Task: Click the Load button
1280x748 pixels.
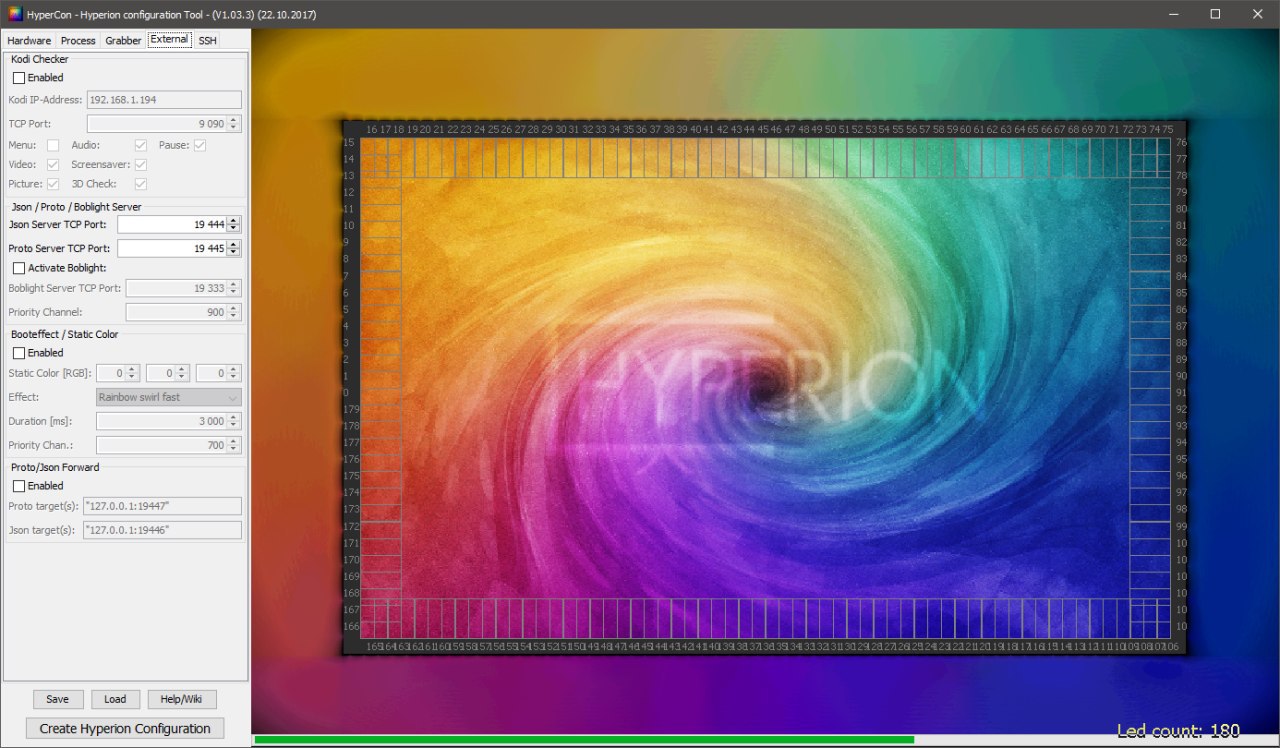Action: tap(115, 699)
